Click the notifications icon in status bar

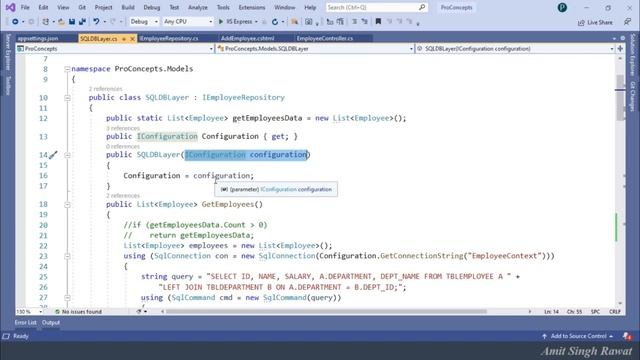click(627, 336)
